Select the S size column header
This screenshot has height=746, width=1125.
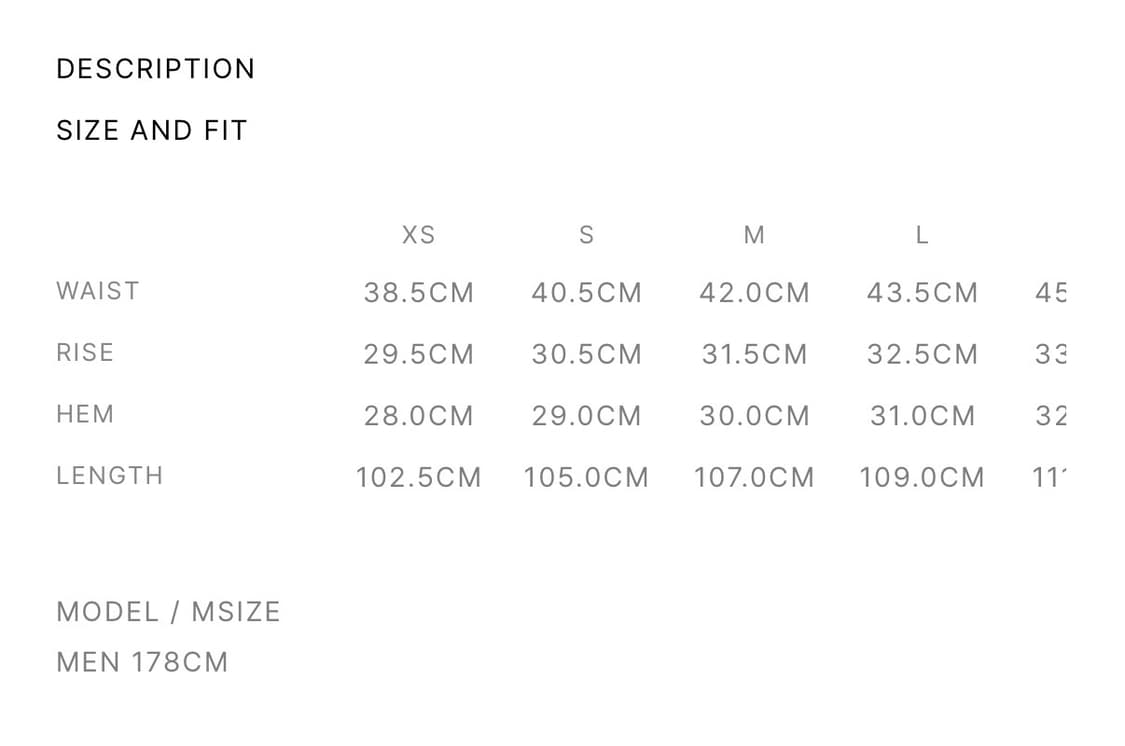tap(586, 235)
